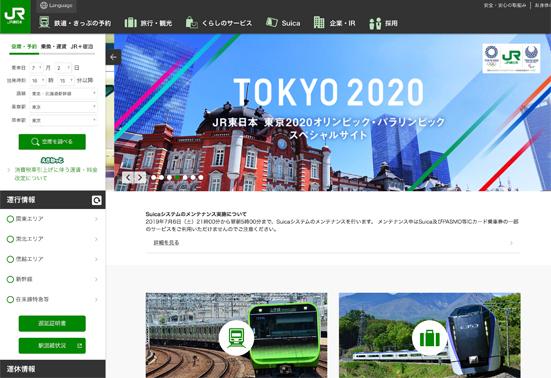Open the 乗車駅 boarding station dropdown
The image size is (551, 378).
64,107
